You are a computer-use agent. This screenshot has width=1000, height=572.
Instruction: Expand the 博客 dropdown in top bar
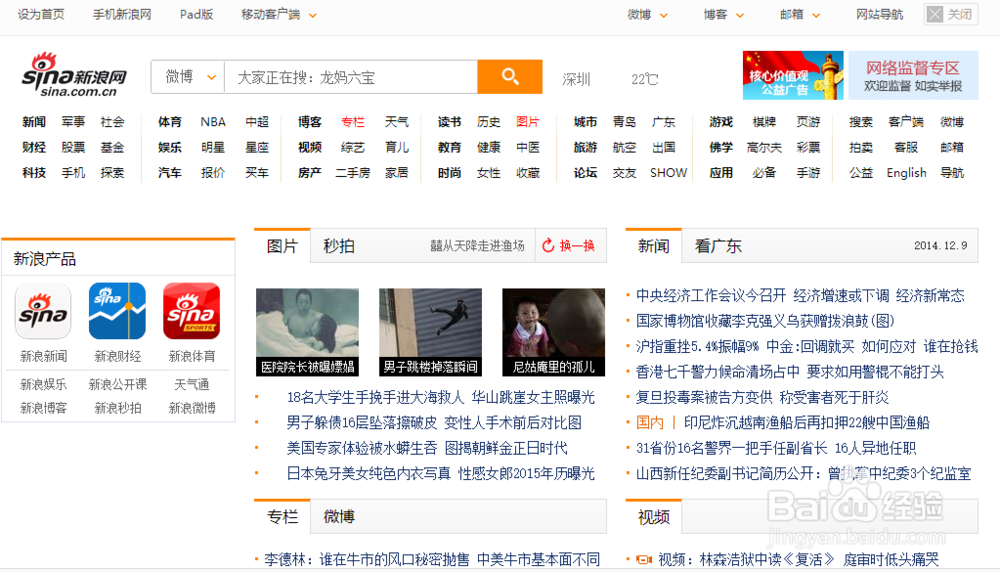coord(724,15)
